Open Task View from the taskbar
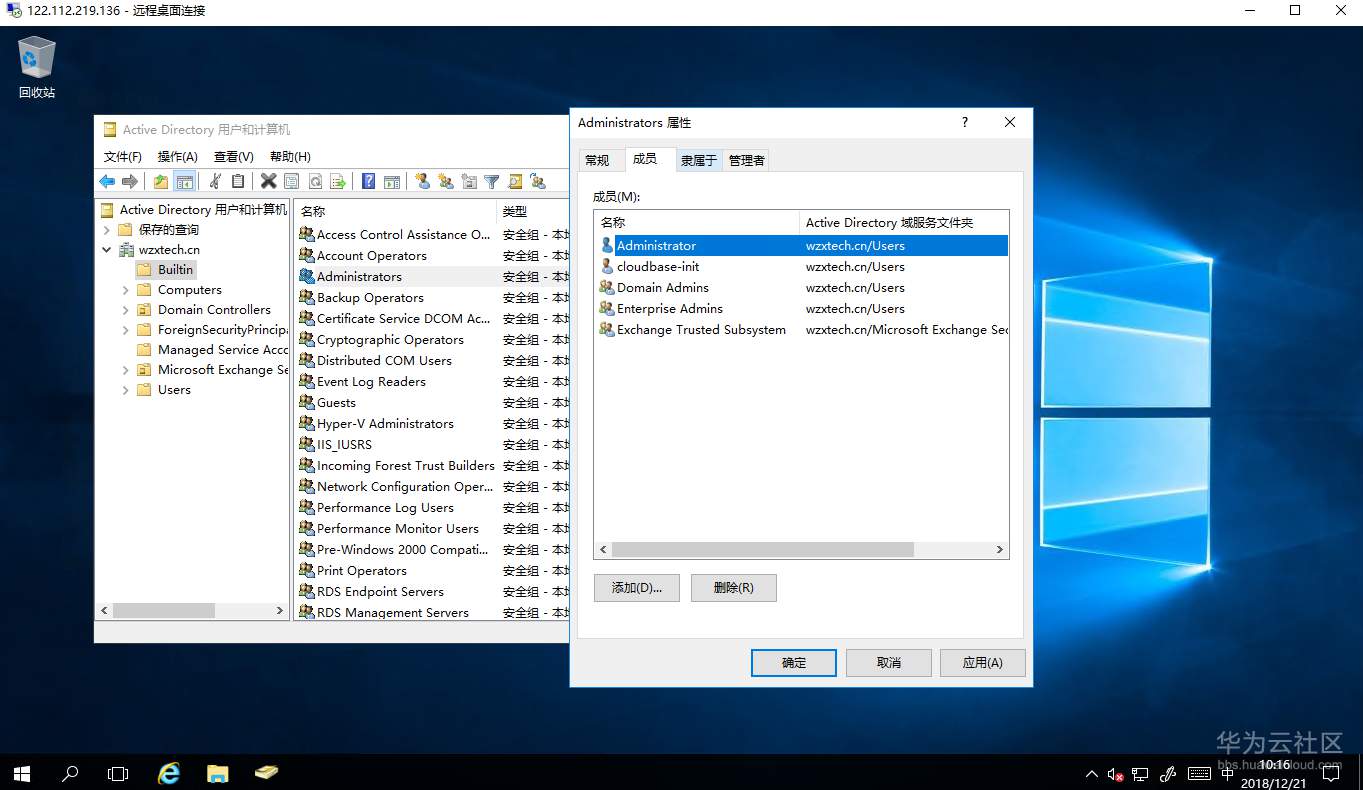1363x790 pixels. (x=118, y=773)
